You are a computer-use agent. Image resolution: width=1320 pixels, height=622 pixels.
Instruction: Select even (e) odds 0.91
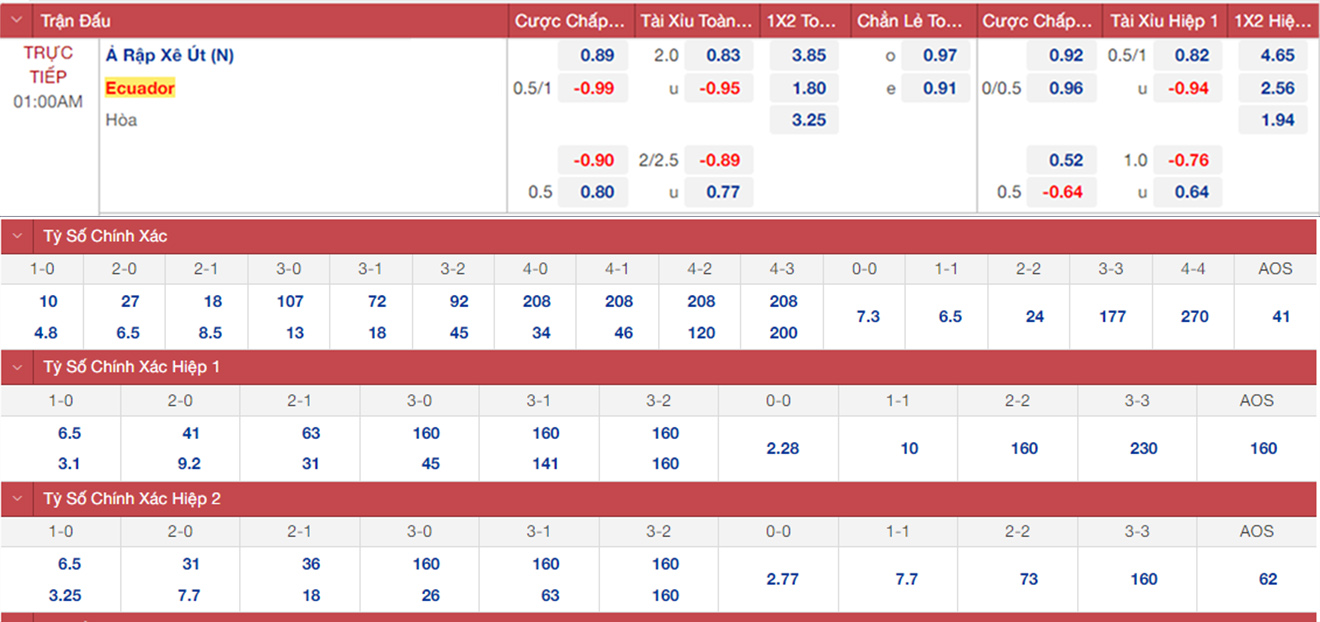pos(939,88)
